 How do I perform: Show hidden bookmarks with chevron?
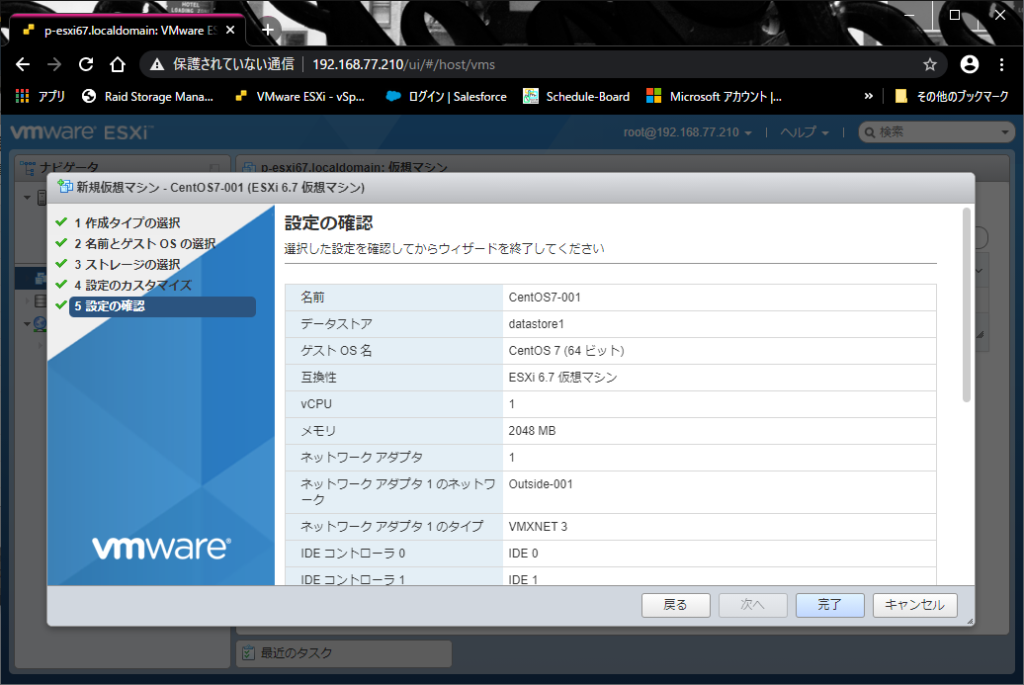click(x=868, y=97)
